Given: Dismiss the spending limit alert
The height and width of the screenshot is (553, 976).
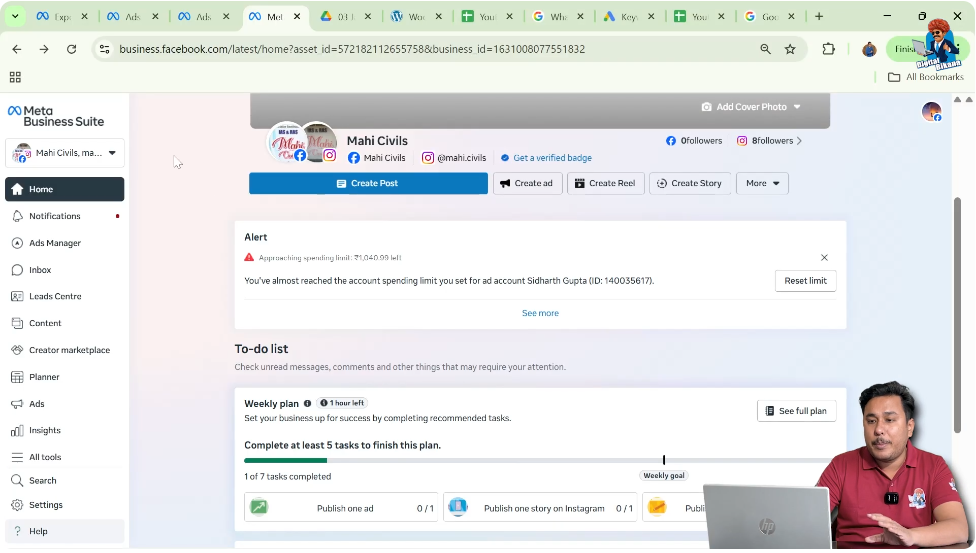Looking at the screenshot, I should coord(824,258).
